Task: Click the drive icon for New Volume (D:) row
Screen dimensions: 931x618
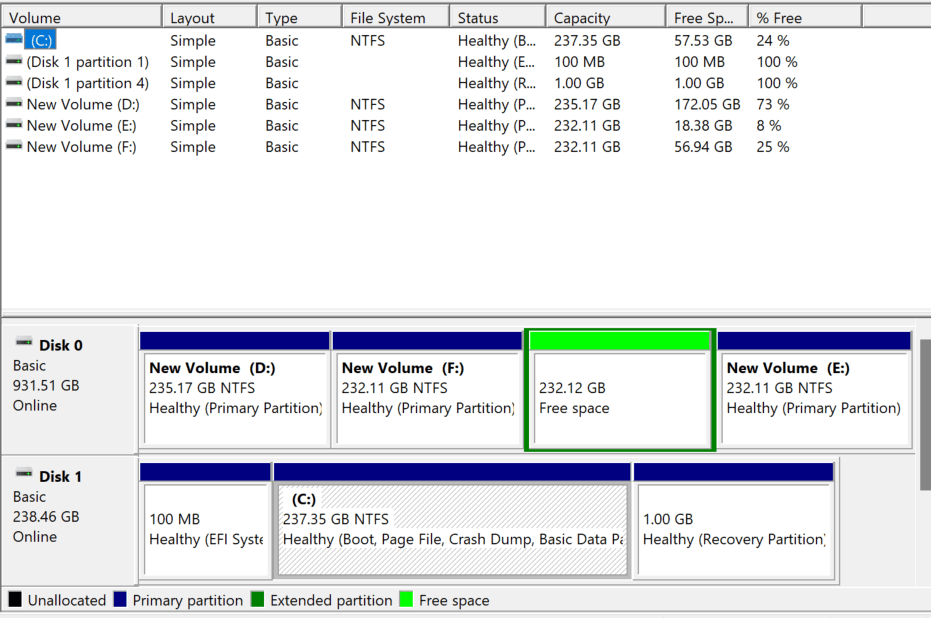Action: point(14,104)
